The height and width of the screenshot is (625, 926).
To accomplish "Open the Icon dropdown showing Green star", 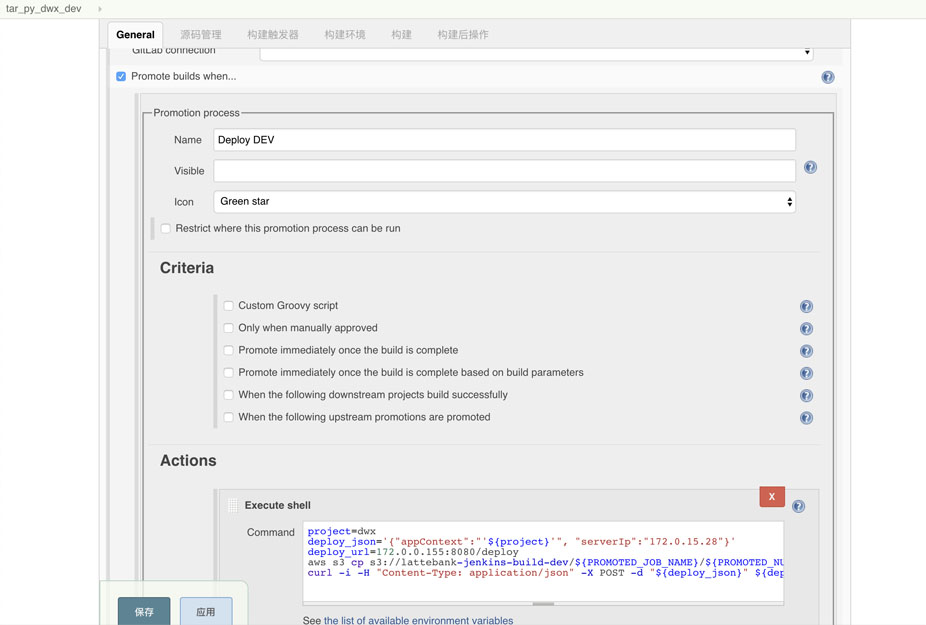I will 504,202.
